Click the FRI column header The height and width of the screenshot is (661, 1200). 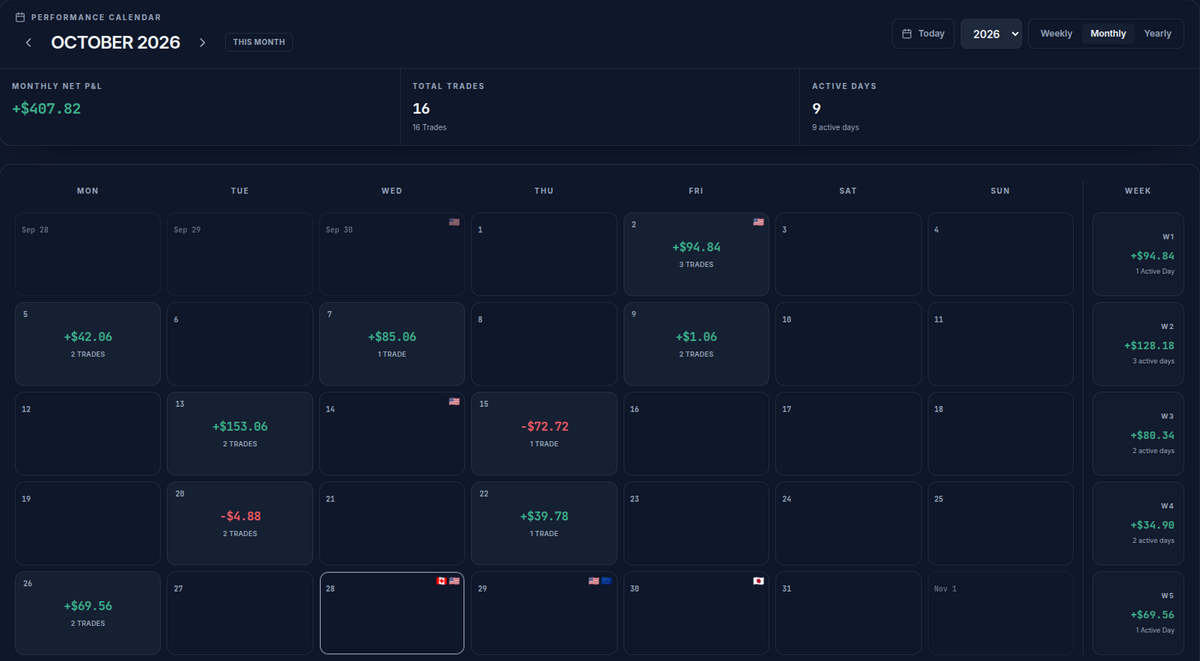click(696, 190)
